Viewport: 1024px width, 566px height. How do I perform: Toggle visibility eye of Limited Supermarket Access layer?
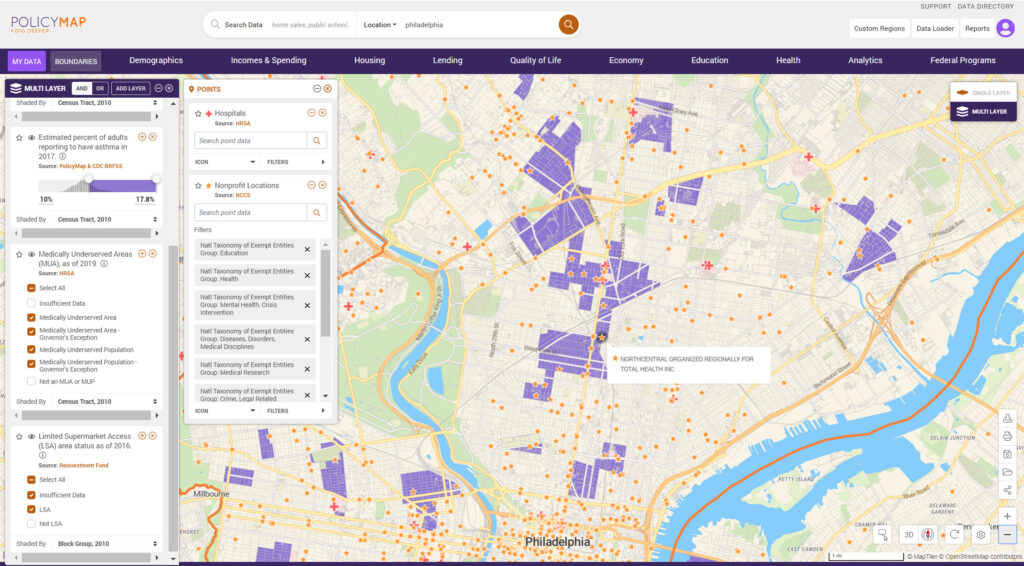point(31,436)
